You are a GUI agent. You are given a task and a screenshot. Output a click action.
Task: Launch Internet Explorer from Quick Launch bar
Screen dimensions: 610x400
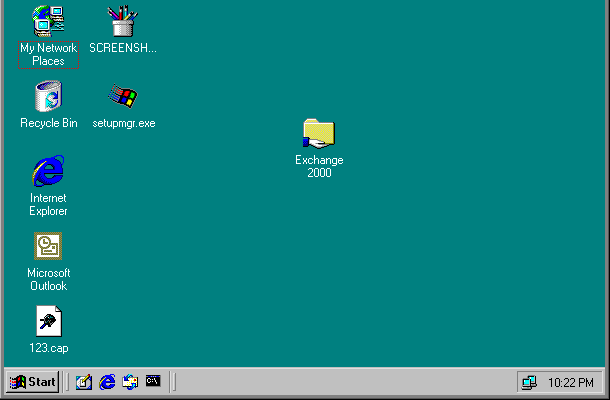pyautogui.click(x=107, y=381)
